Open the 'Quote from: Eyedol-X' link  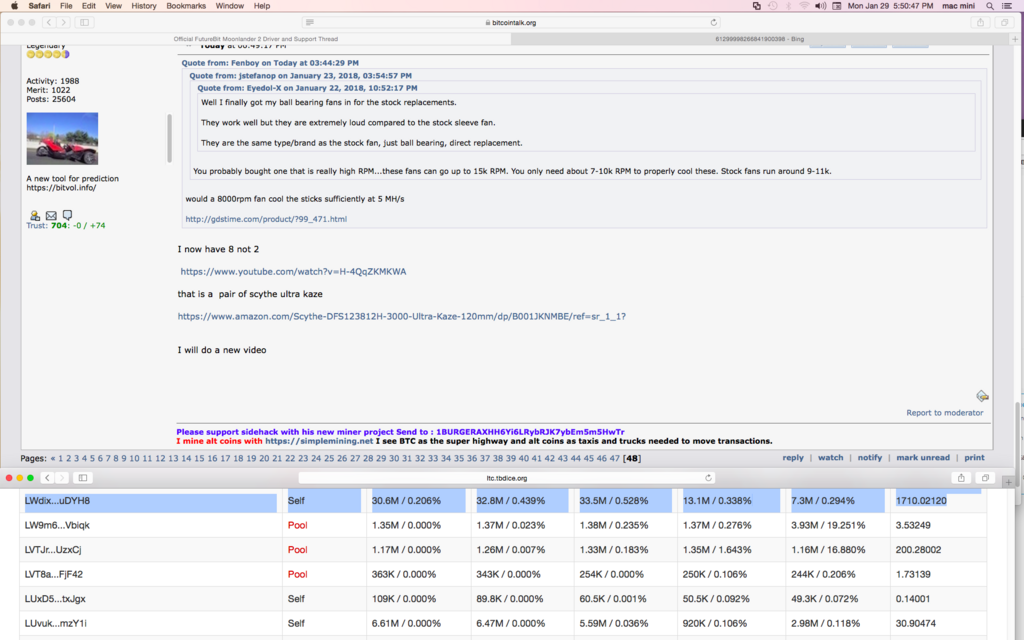307,88
